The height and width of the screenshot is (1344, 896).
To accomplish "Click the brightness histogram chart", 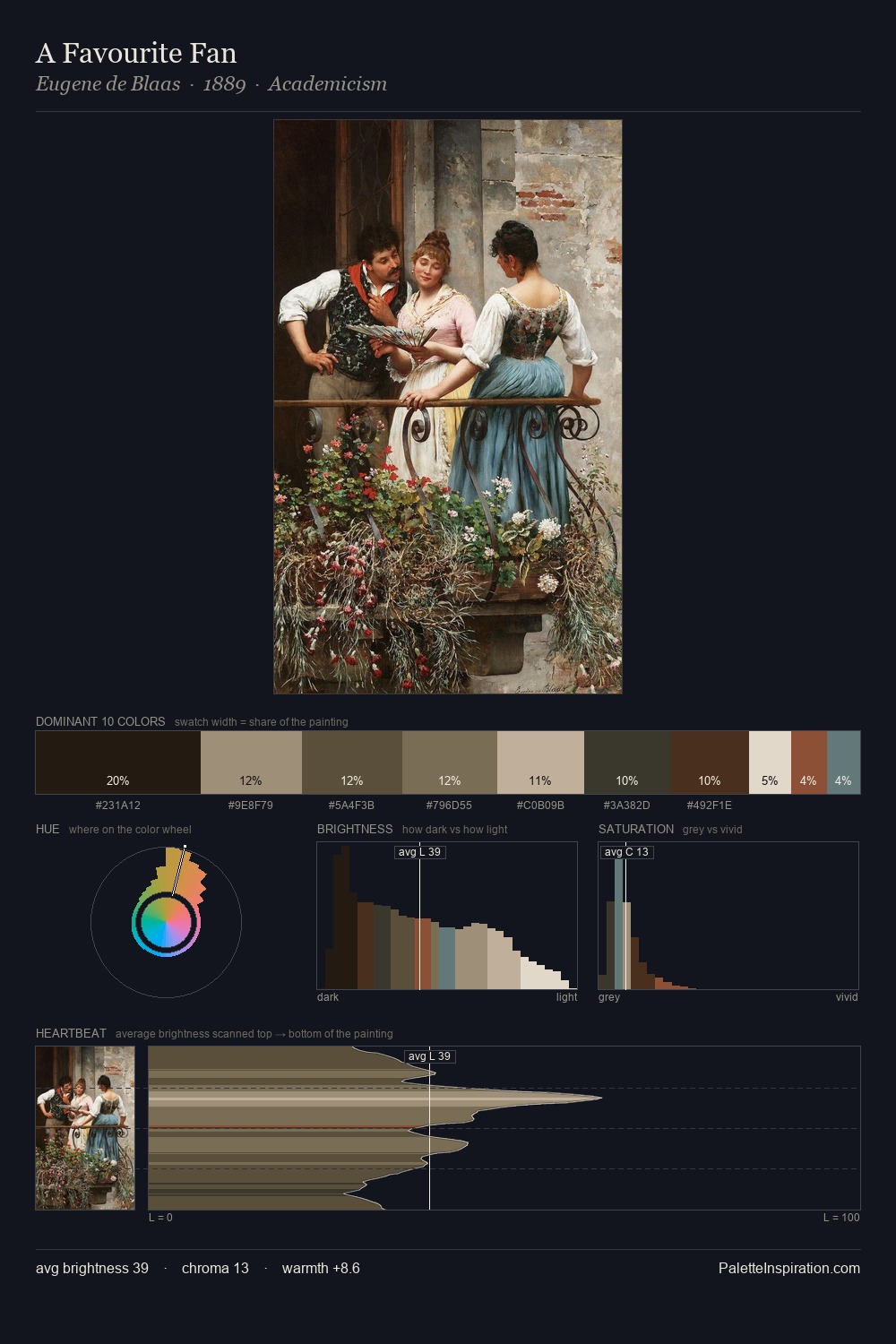I will (x=447, y=916).
